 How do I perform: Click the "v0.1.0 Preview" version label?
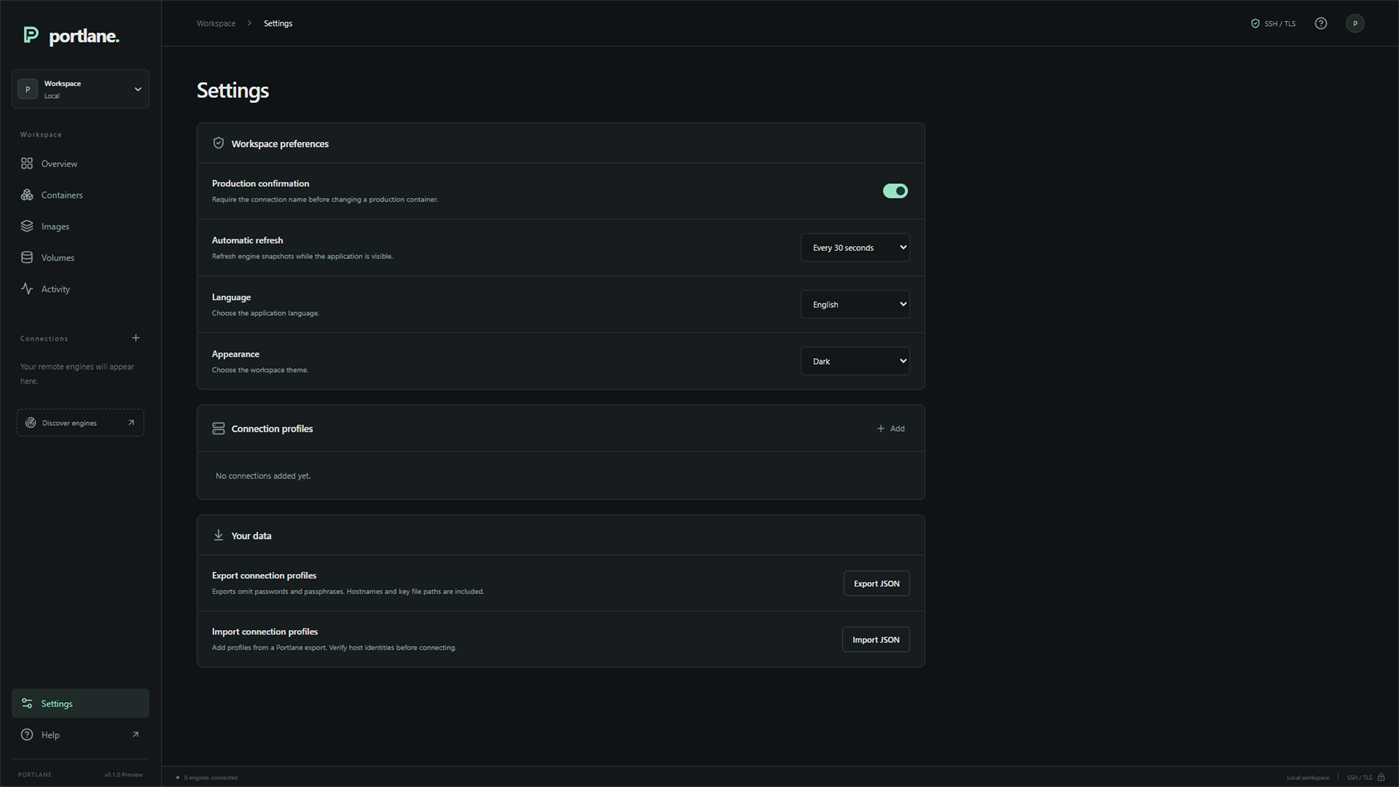point(124,774)
